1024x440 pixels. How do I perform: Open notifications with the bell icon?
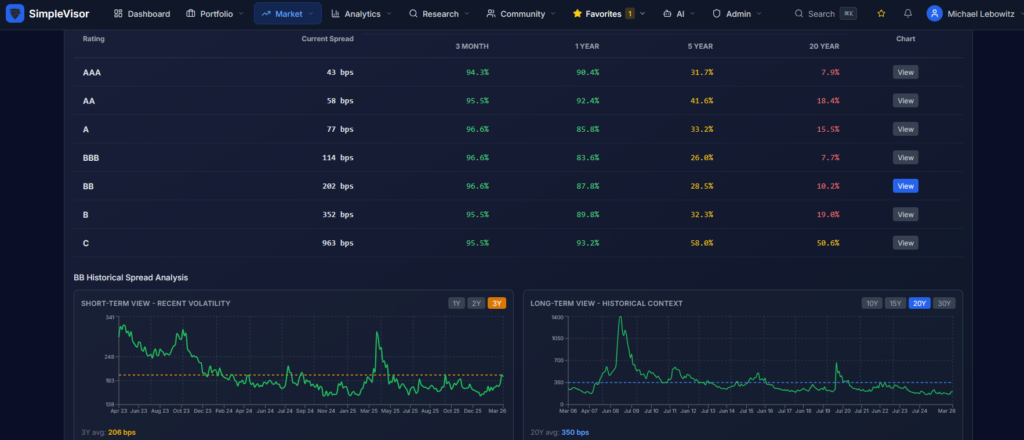907,14
